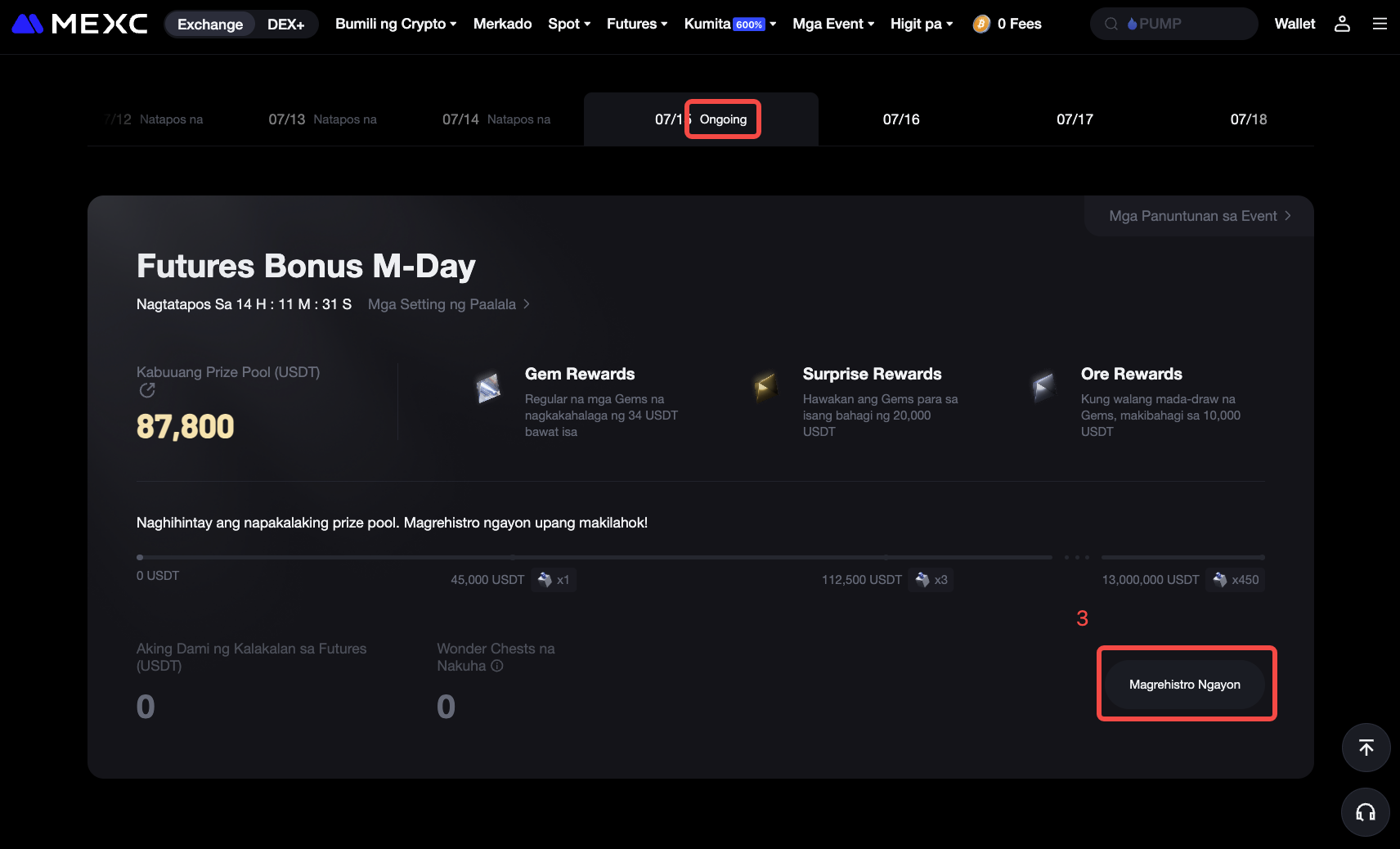Click the 45,000 USDT milestone label
This screenshot has height=849, width=1400.
click(487, 580)
